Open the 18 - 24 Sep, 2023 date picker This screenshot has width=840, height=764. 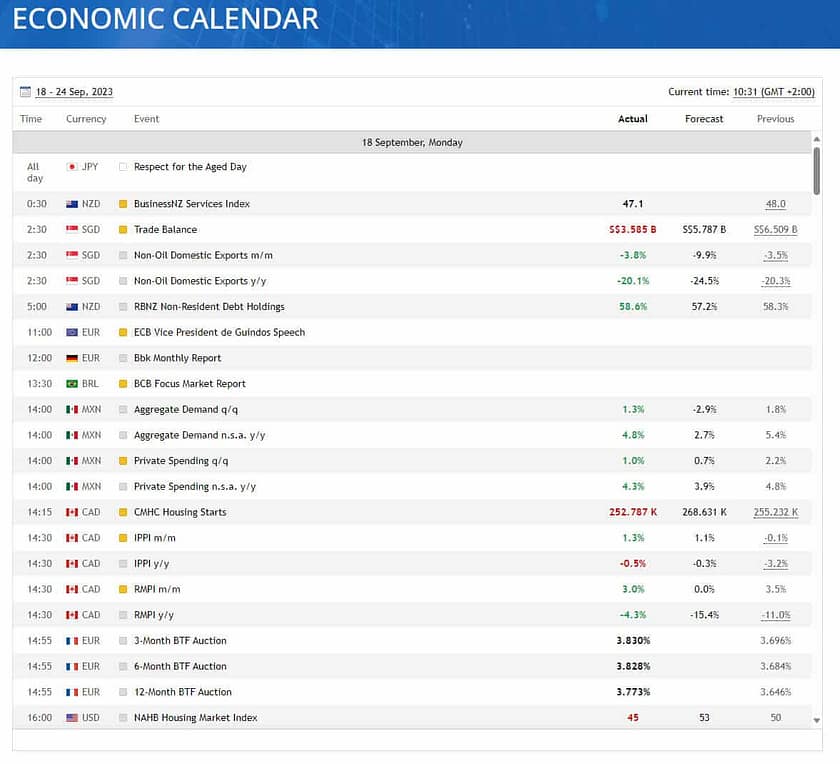74,92
